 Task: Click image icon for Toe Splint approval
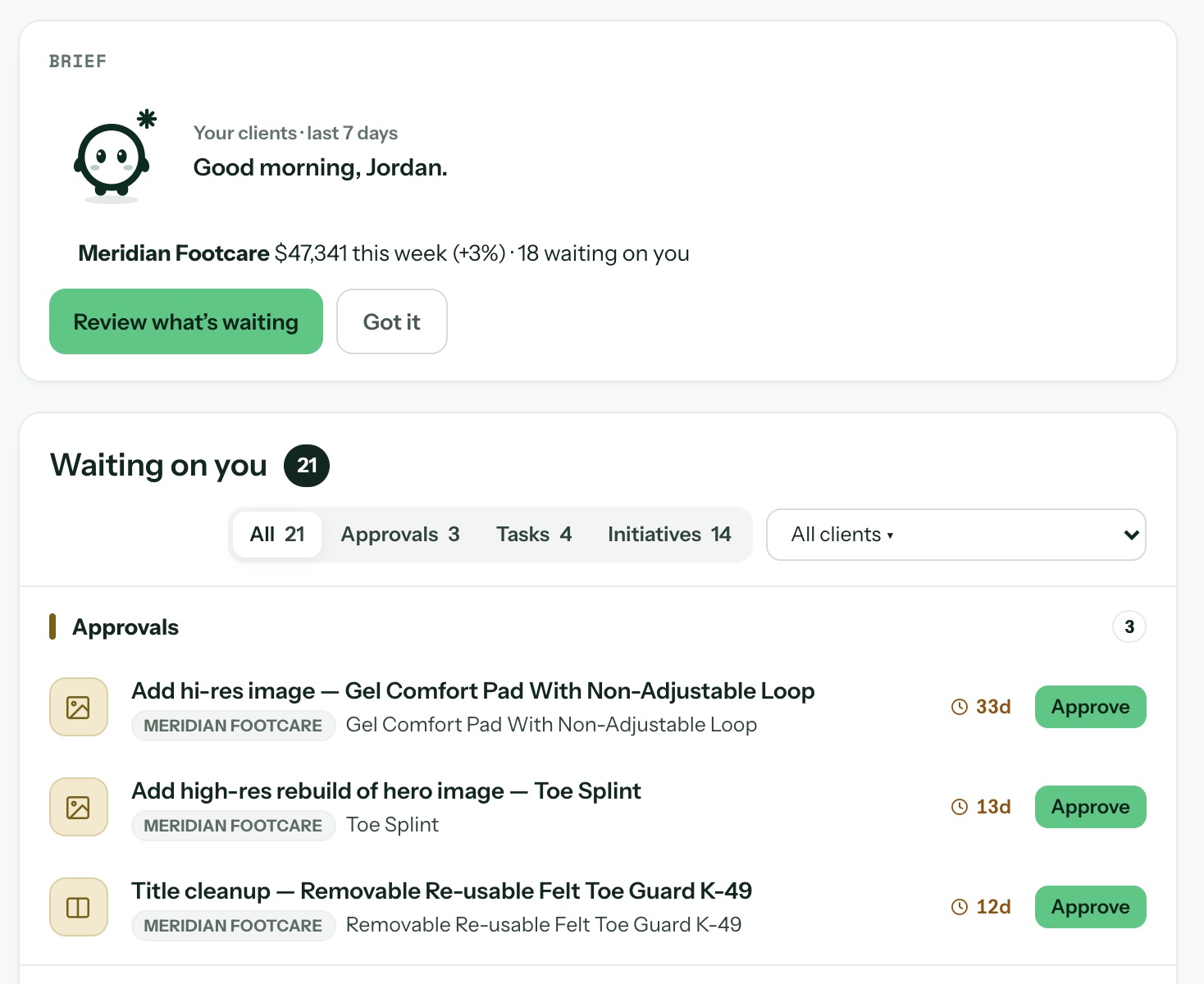coord(79,807)
